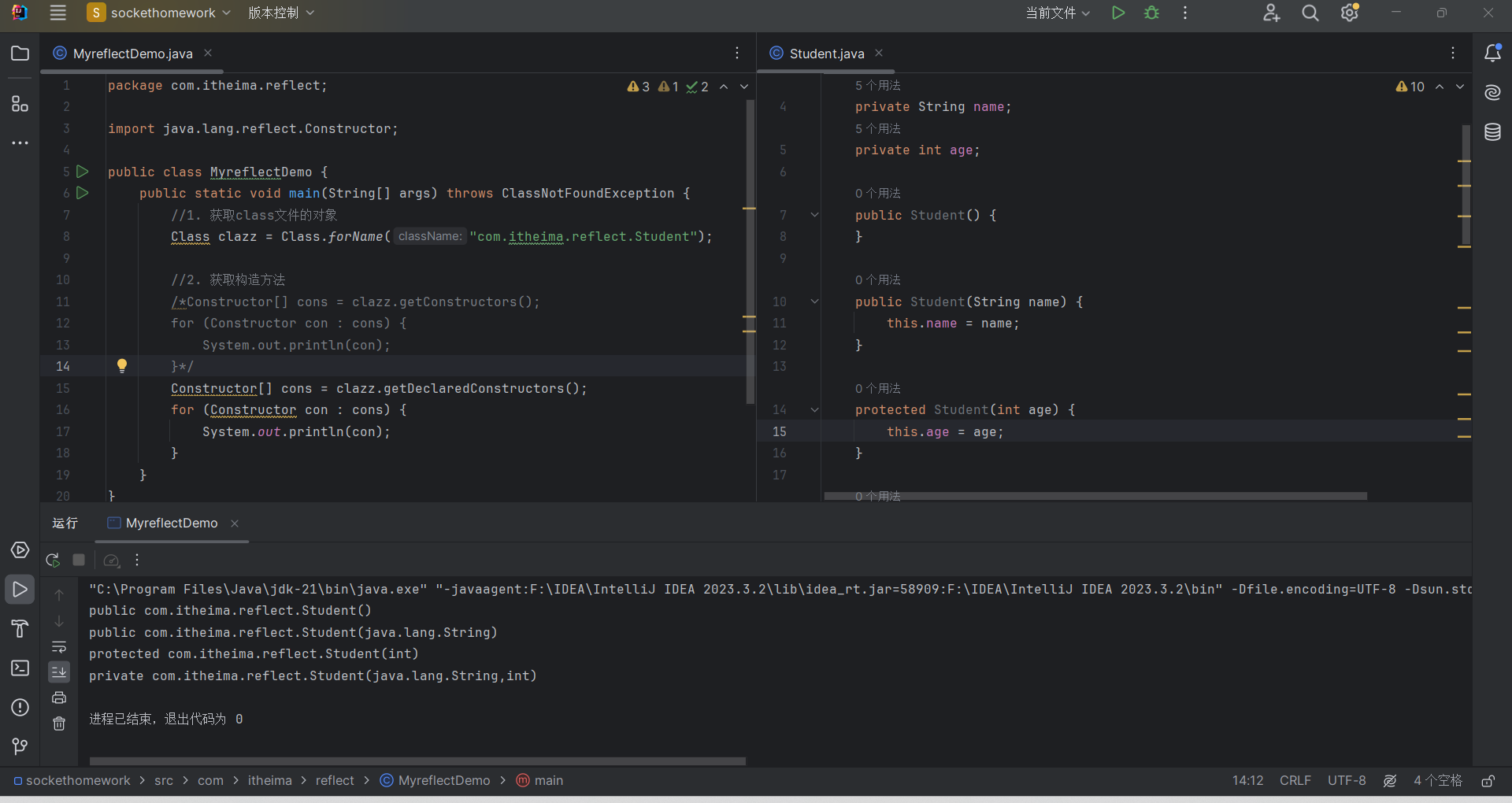Open IDE settings gear icon

click(1350, 13)
